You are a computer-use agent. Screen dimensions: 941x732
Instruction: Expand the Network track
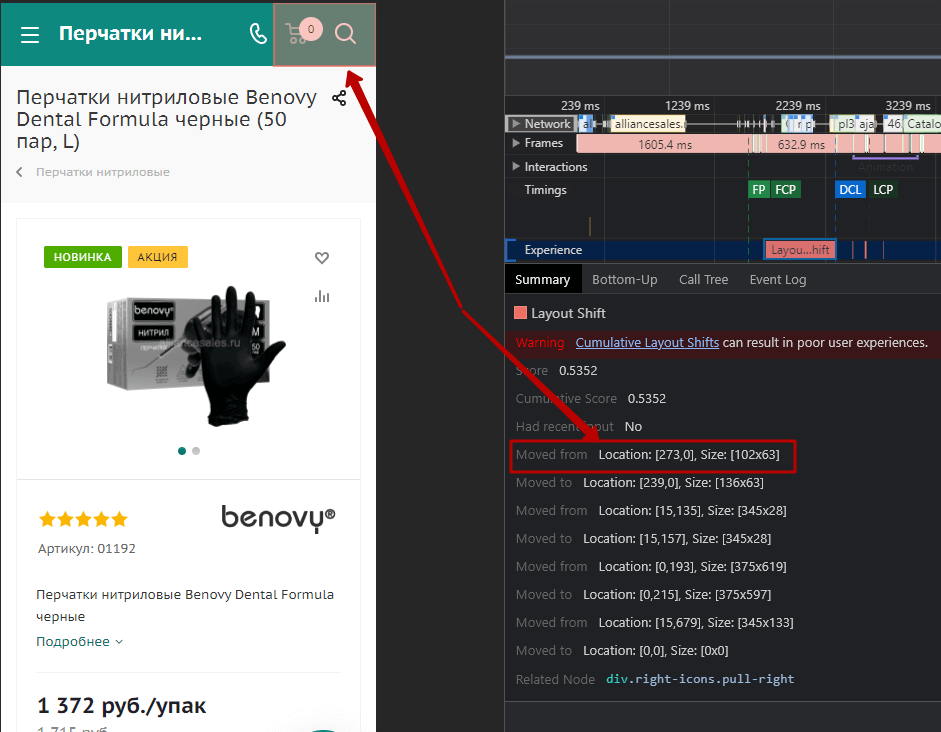[516, 124]
